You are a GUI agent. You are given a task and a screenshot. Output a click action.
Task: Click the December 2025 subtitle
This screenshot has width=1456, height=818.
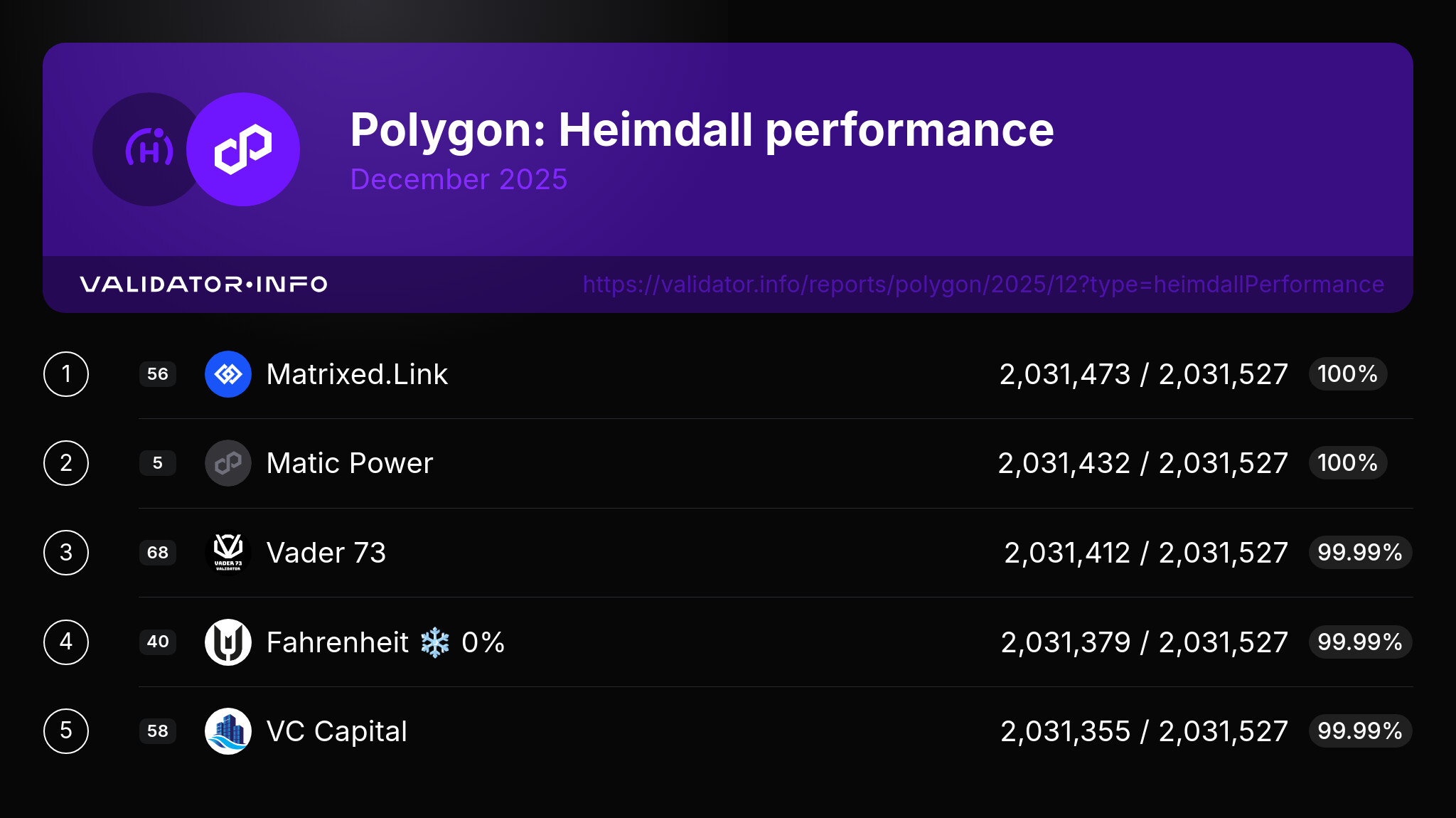click(x=459, y=179)
